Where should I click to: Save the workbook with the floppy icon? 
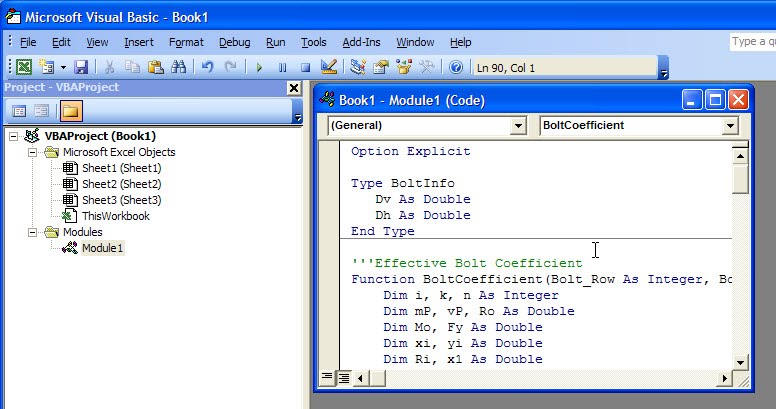(x=81, y=67)
